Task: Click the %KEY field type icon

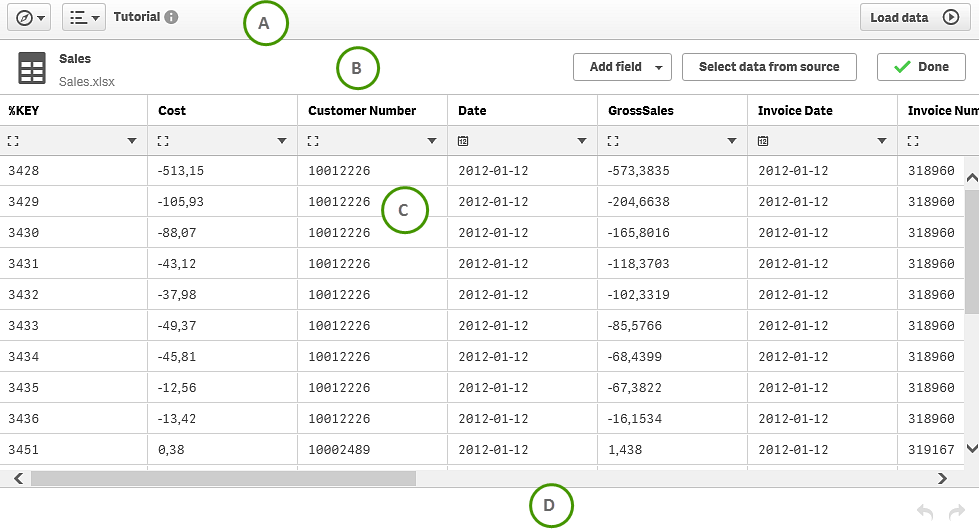Action: [13, 141]
